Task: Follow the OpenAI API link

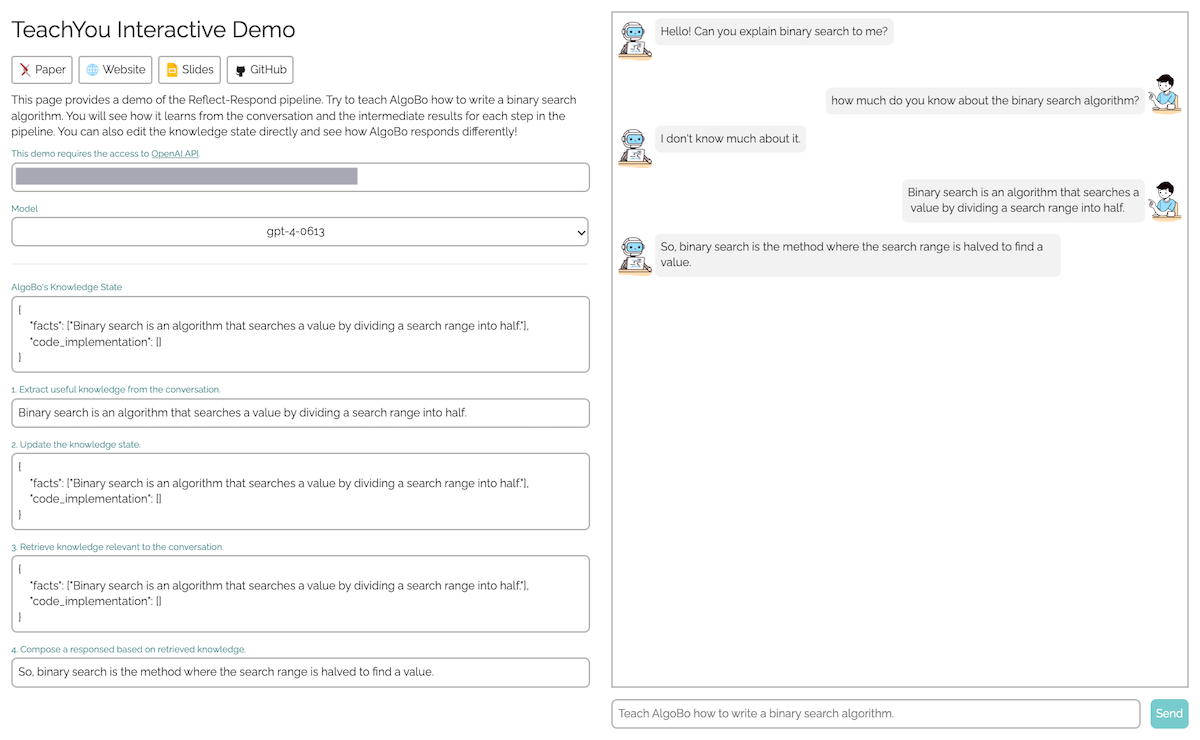Action: click(176, 153)
